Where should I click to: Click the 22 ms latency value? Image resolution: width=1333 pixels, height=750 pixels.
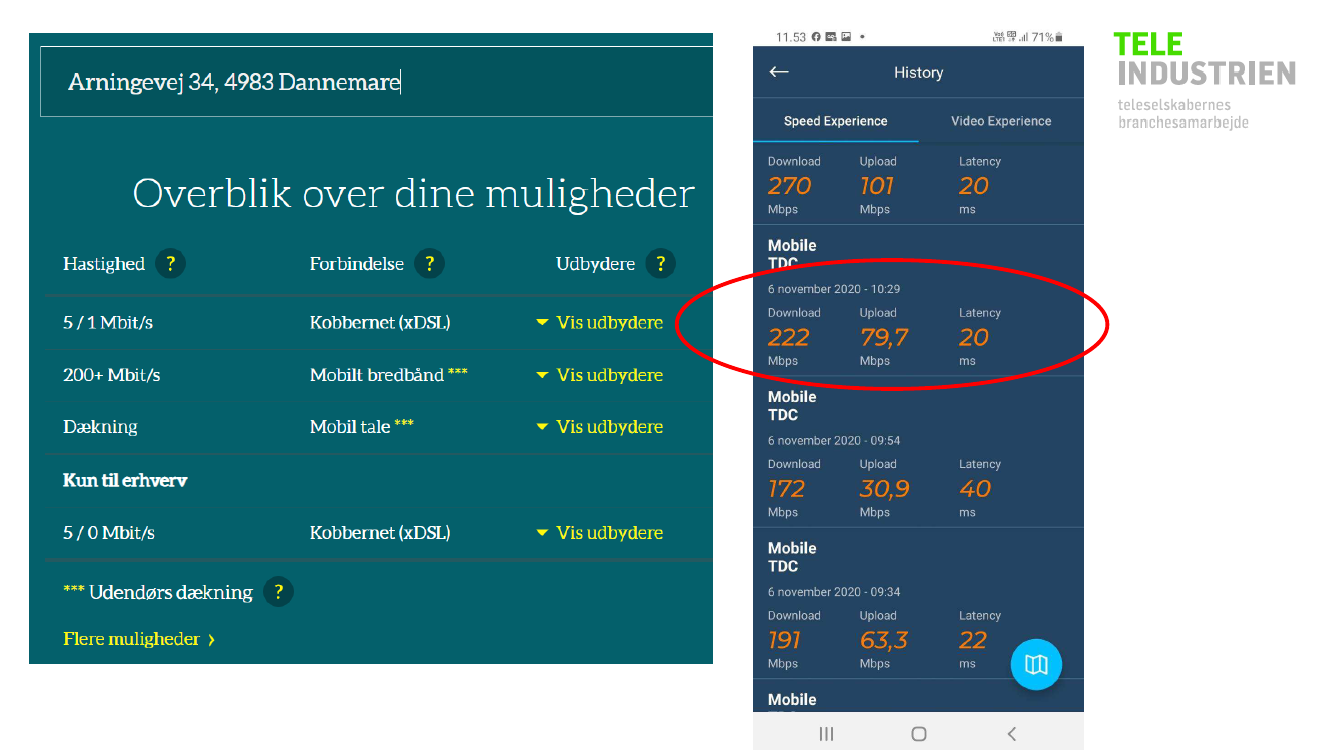(x=973, y=641)
